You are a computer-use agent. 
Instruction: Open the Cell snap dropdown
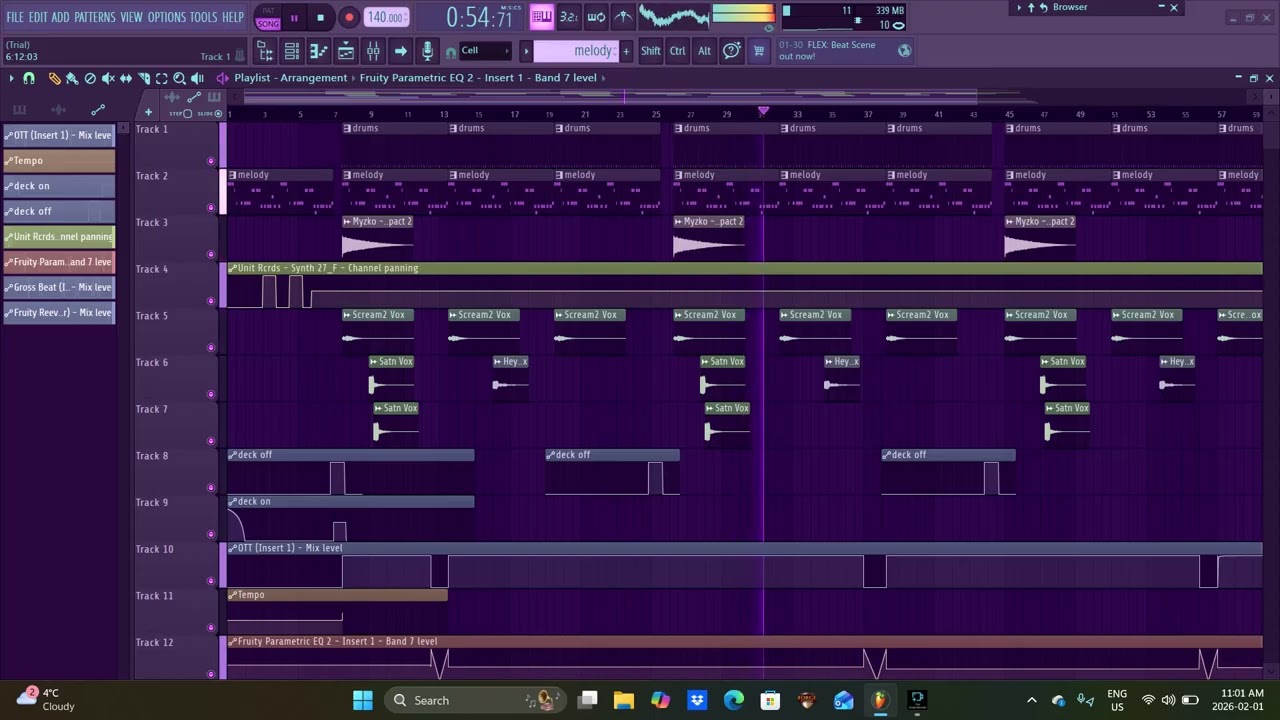(485, 51)
